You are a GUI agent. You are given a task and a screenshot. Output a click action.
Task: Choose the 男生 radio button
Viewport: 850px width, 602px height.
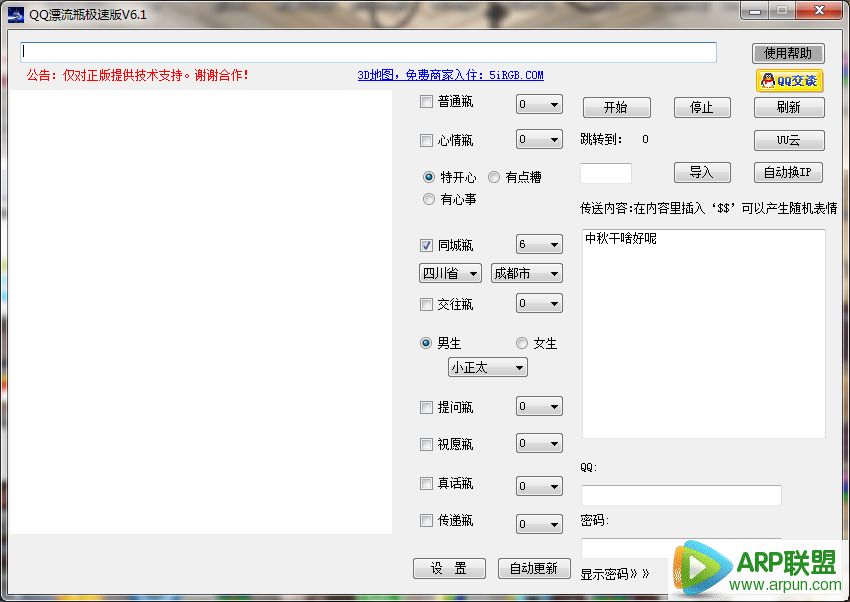tap(426, 343)
